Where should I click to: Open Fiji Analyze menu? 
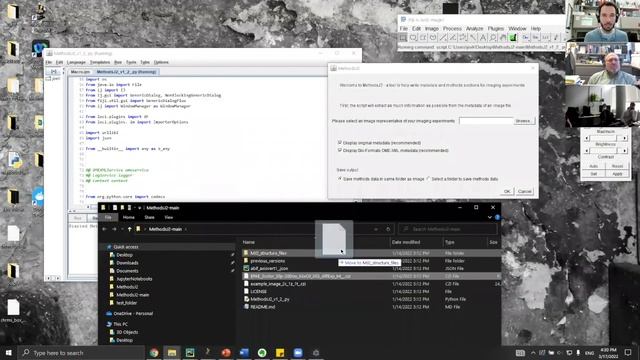[x=474, y=29]
